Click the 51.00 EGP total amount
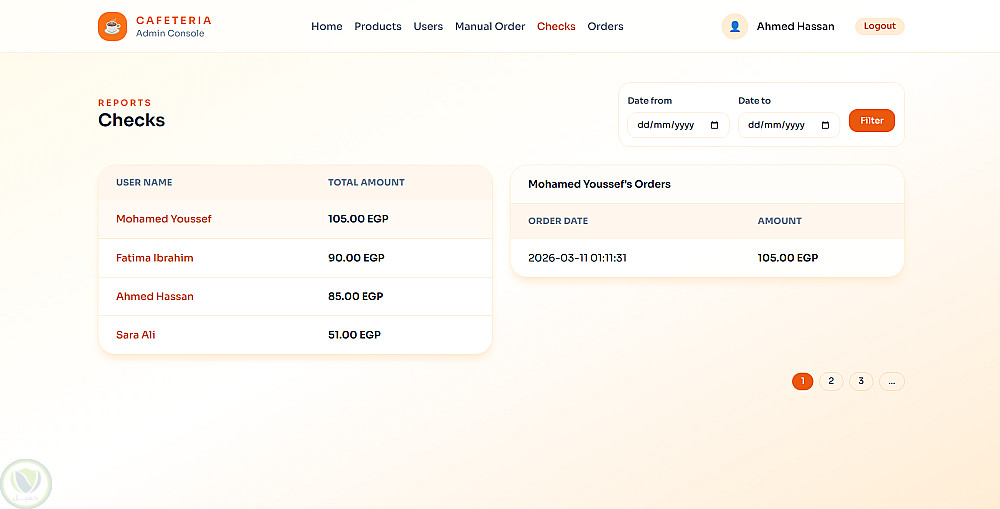Image resolution: width=1000 pixels, height=509 pixels. [354, 335]
